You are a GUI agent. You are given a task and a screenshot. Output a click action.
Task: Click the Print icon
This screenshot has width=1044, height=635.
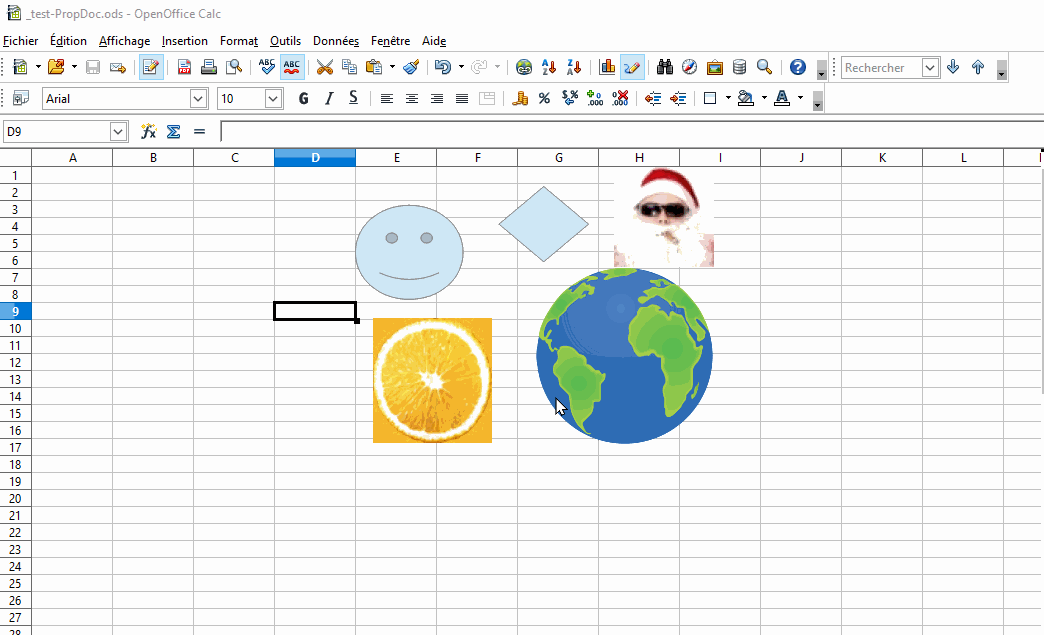coord(208,67)
